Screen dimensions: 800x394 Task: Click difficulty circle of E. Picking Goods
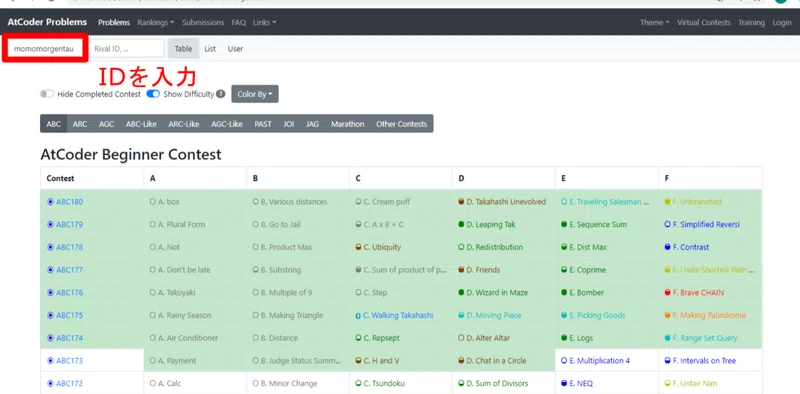coord(564,315)
